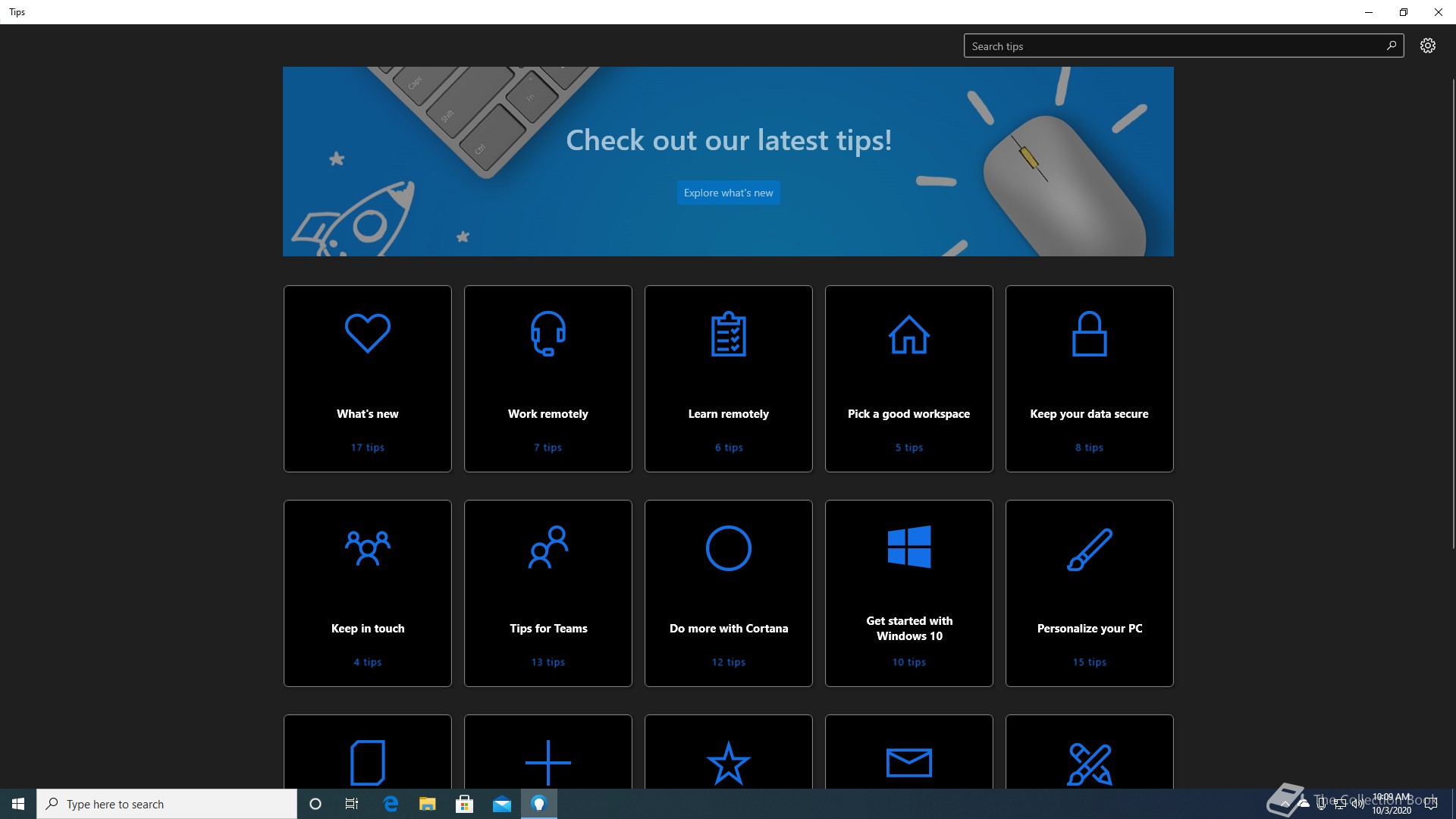Open the Work remotely headset icon
This screenshot has width=1456, height=819.
click(x=548, y=333)
